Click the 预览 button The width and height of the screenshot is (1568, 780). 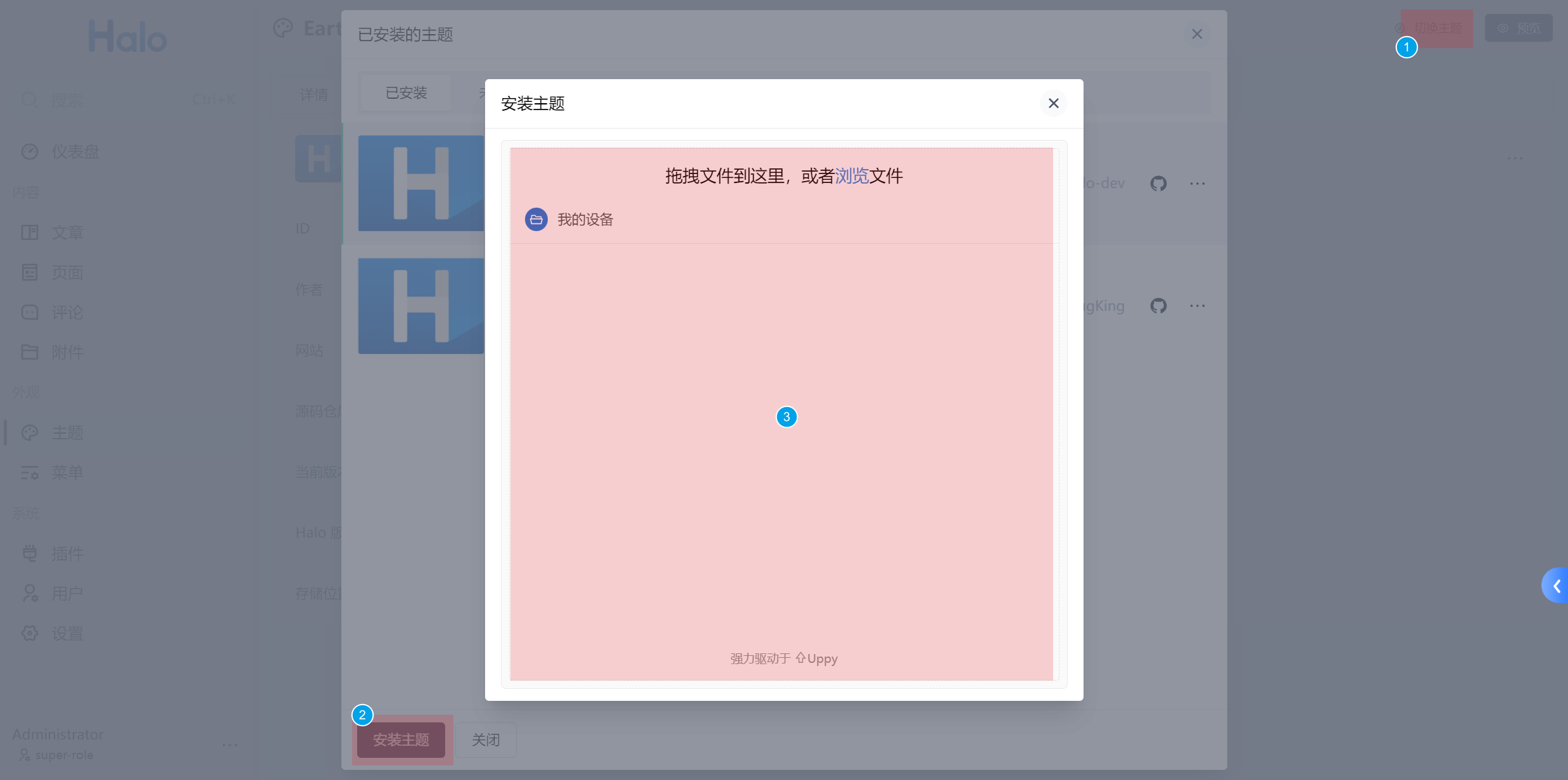tap(1519, 28)
